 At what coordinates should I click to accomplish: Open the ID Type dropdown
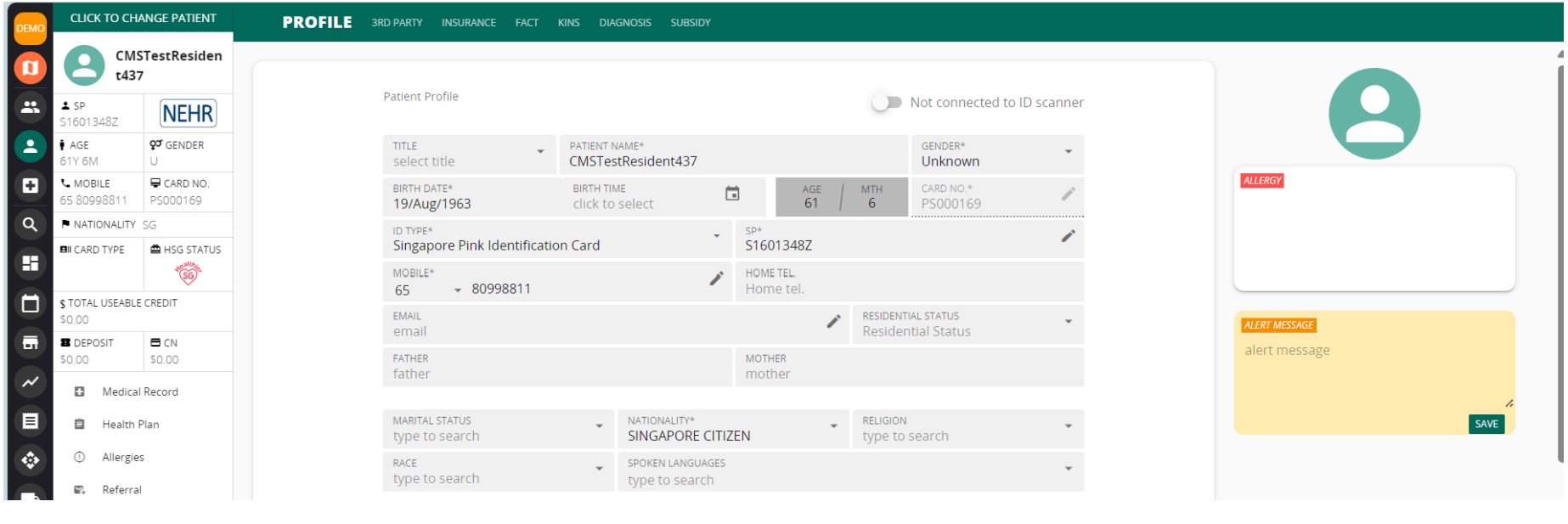pos(557,238)
